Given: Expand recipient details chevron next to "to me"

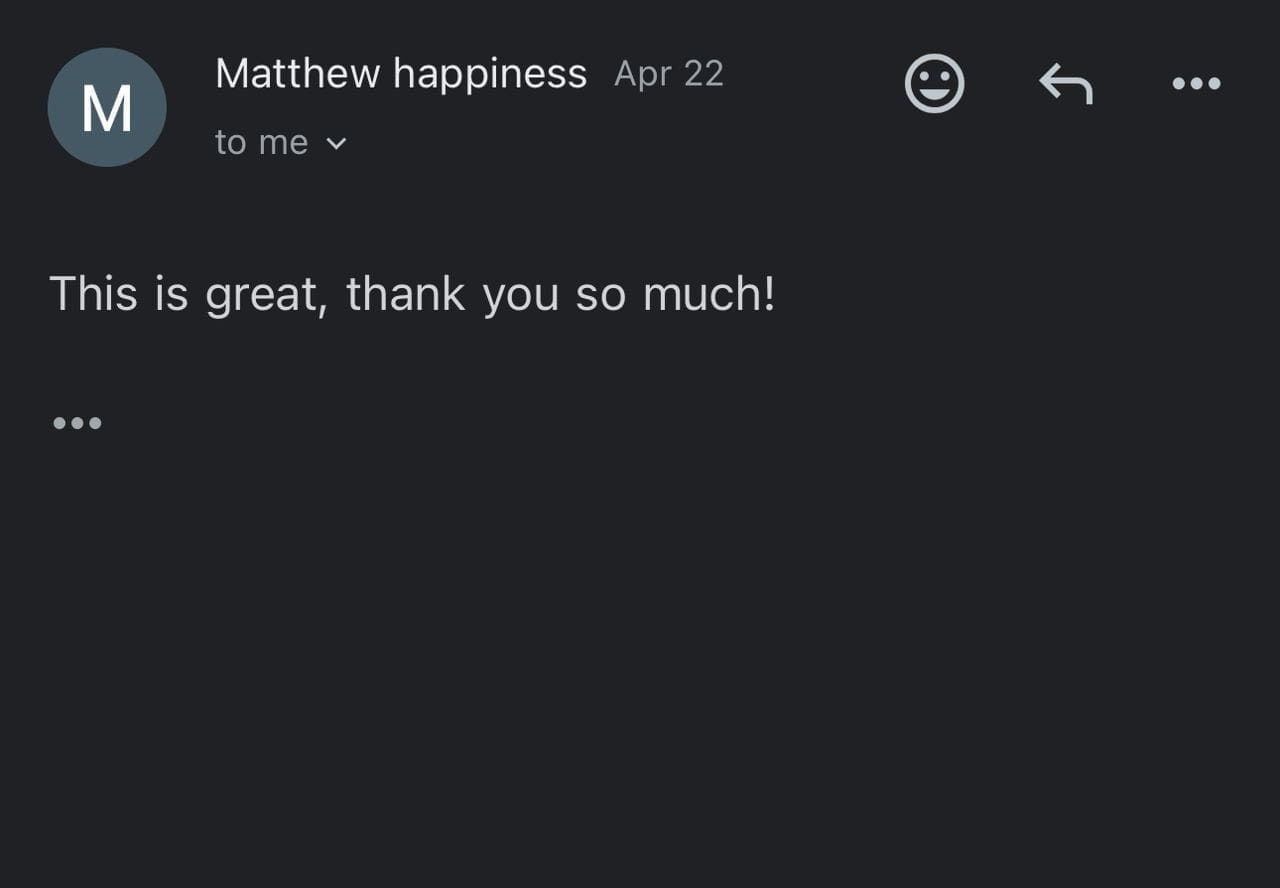Looking at the screenshot, I should click(x=337, y=143).
